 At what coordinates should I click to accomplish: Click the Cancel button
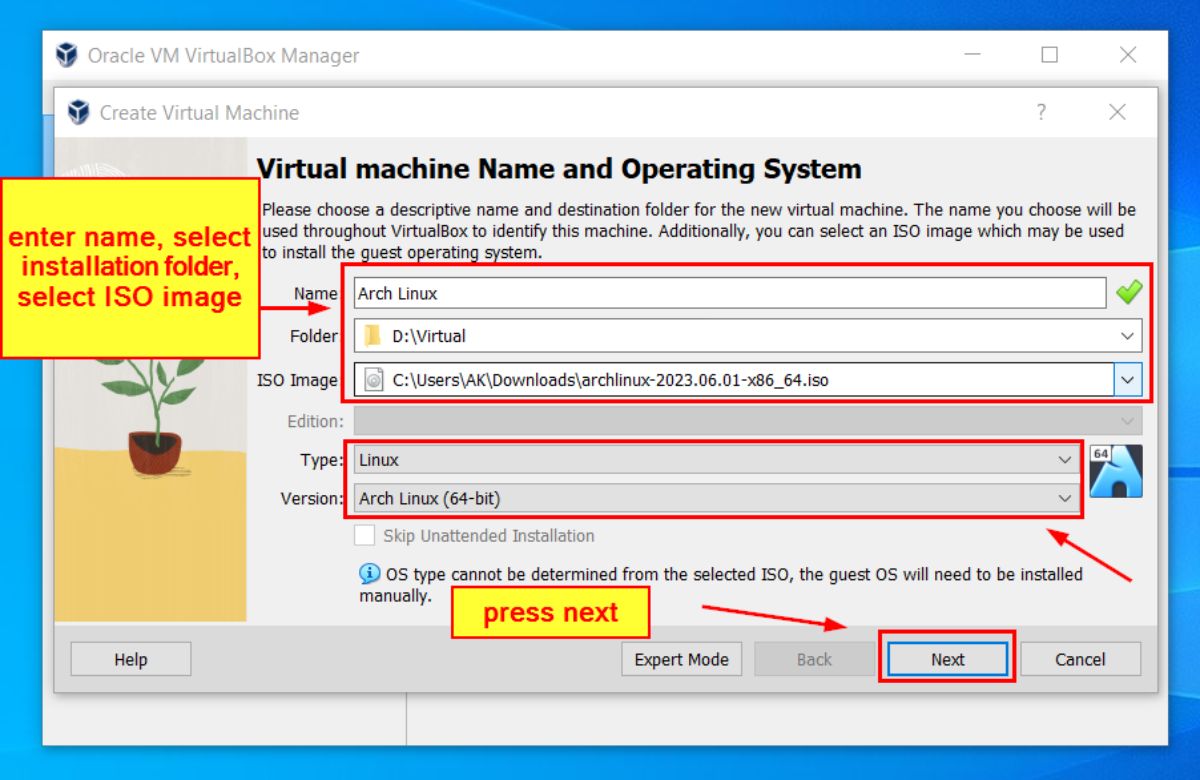pos(1080,658)
